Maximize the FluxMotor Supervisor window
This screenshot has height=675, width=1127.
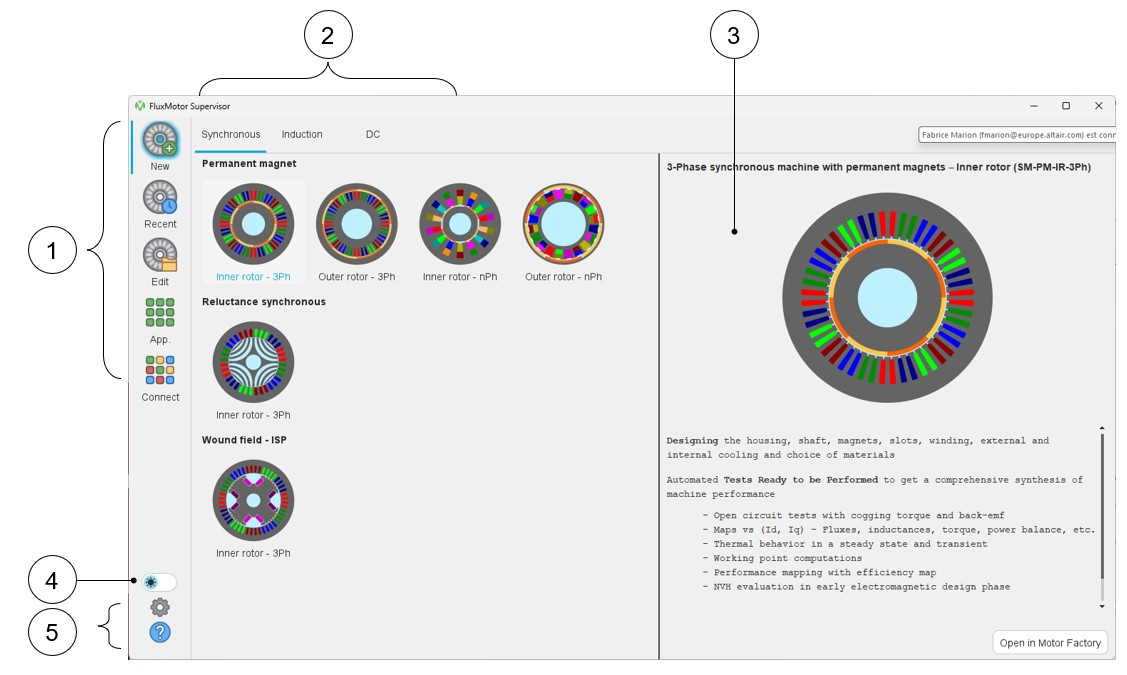(1066, 106)
